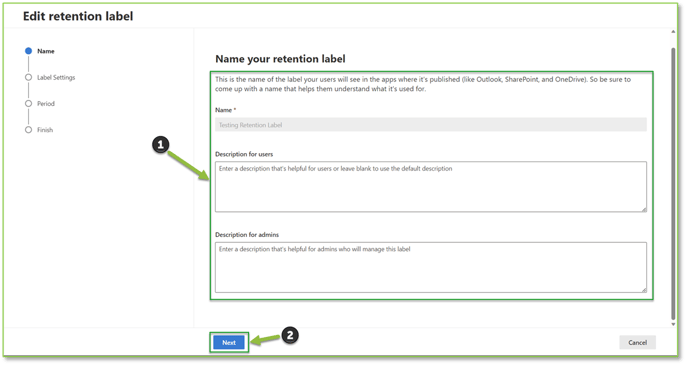Click the disabled Name input field
Screen dimensions: 686x365
[430, 125]
